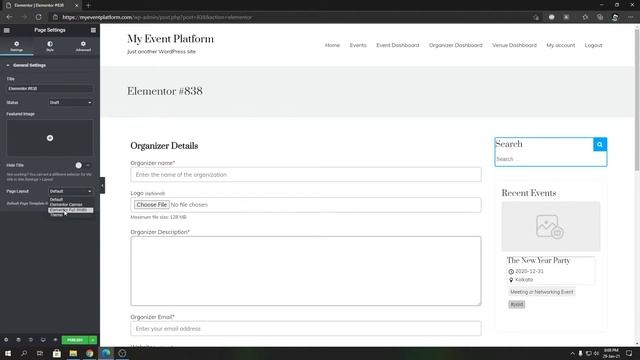Viewport: 640px width, 360px height.
Task: Focus the Organizer Email field
Action: pos(306,329)
